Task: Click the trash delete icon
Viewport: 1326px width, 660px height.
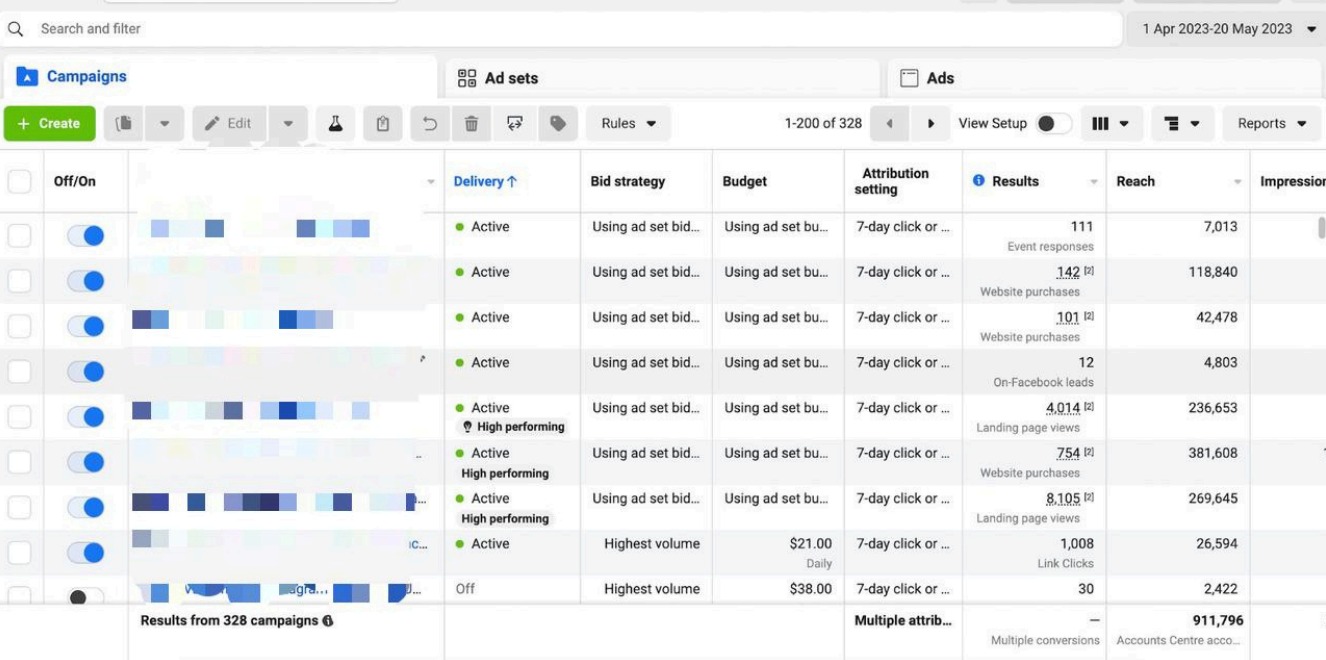Action: (471, 124)
